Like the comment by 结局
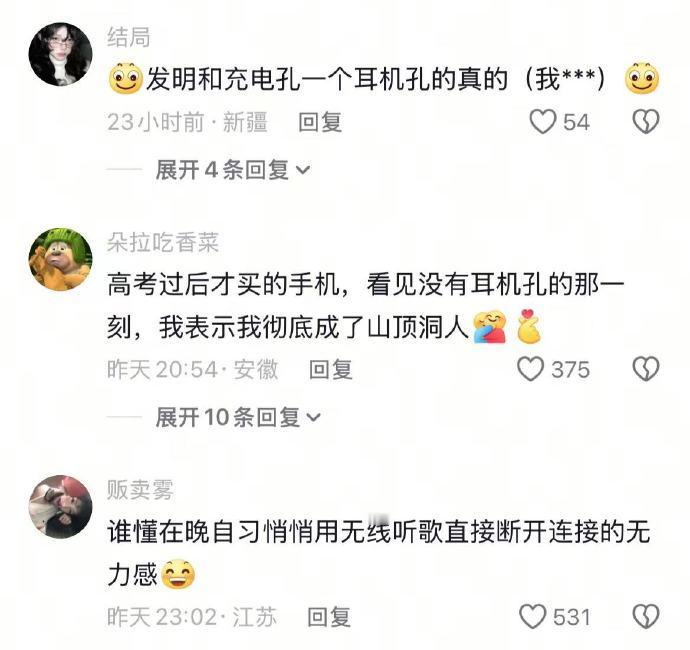The height and width of the screenshot is (650, 690). coord(543,121)
